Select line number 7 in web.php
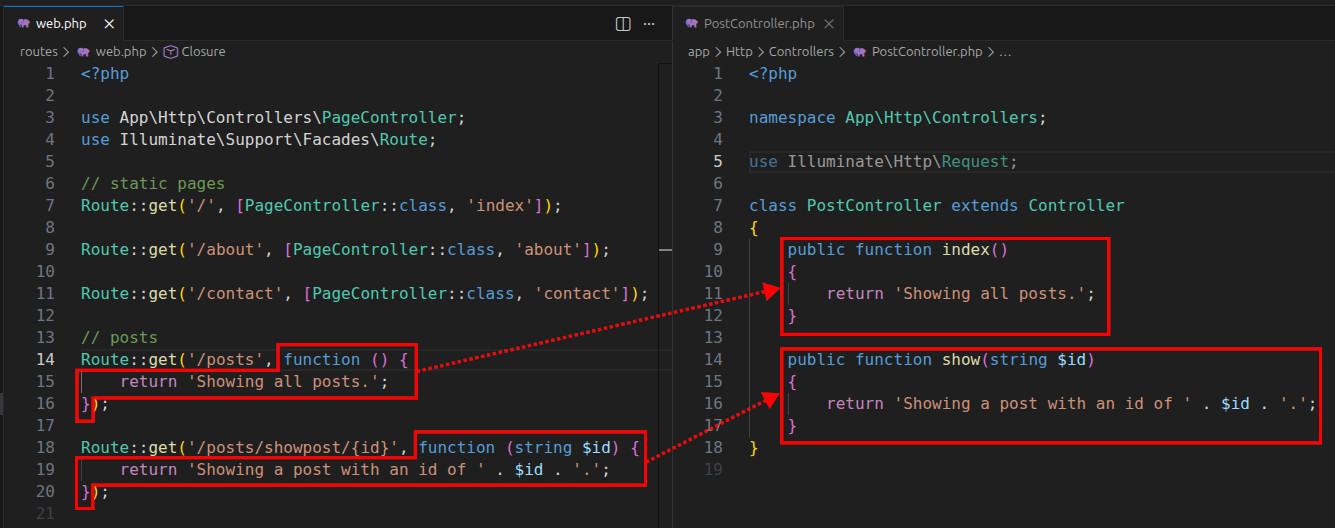This screenshot has height=528, width=1335. (x=50, y=205)
